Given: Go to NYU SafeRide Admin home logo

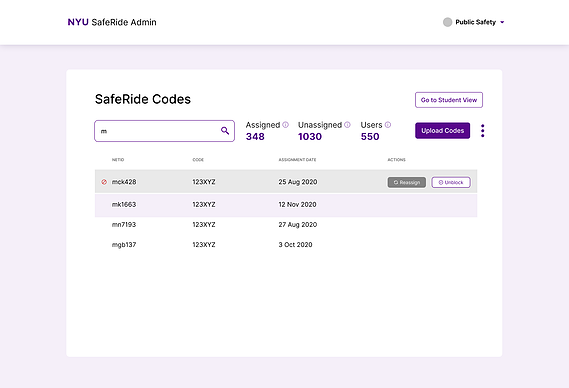Looking at the screenshot, I should (112, 22).
